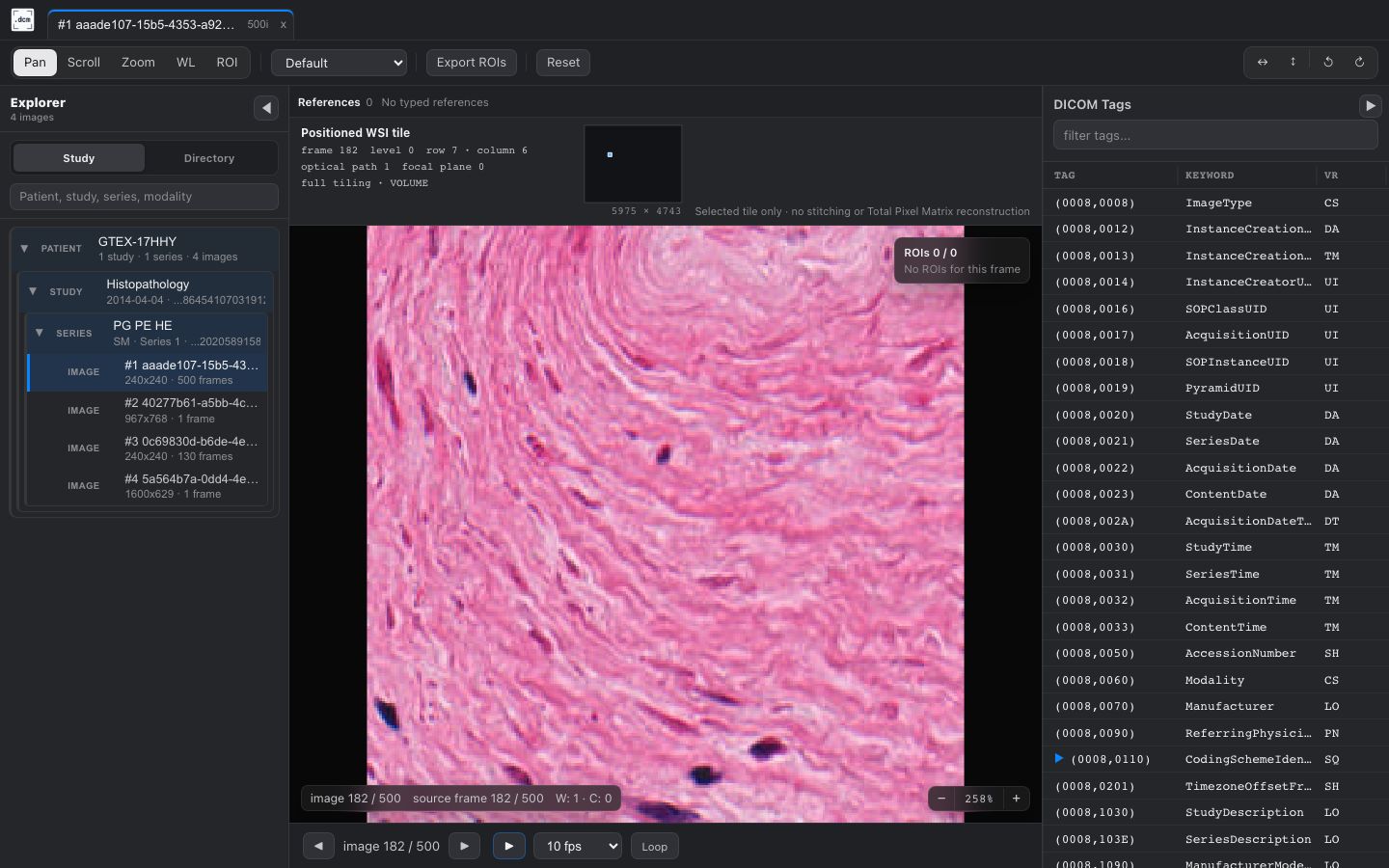Select the SeriesDescription tag row

pos(1215,839)
